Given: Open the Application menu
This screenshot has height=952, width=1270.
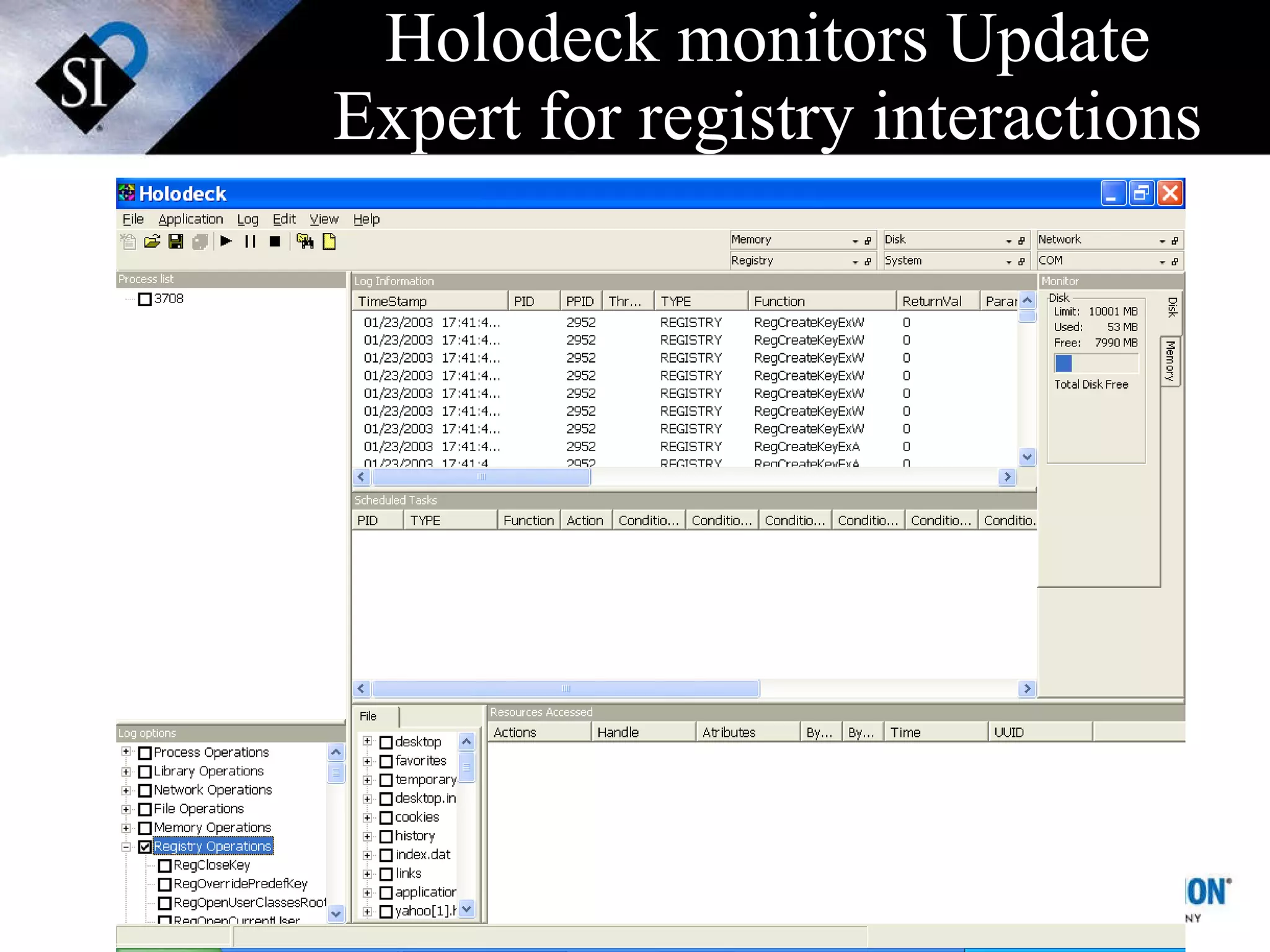Looking at the screenshot, I should 190,219.
